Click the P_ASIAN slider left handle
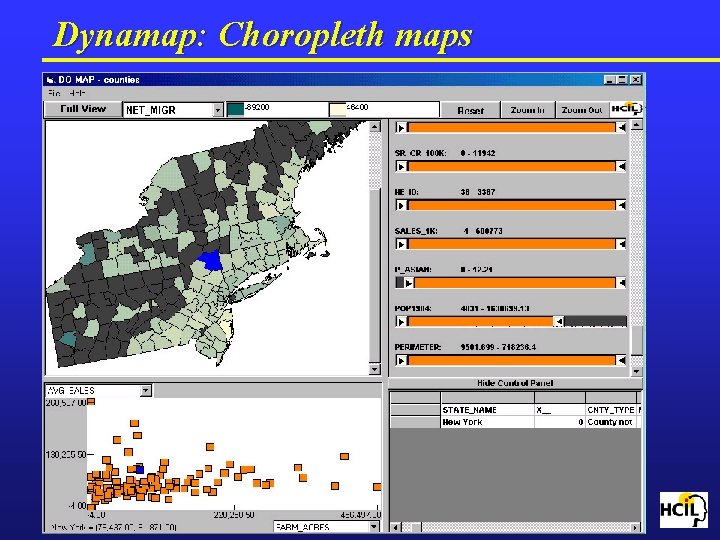The image size is (720, 540). (x=409, y=283)
